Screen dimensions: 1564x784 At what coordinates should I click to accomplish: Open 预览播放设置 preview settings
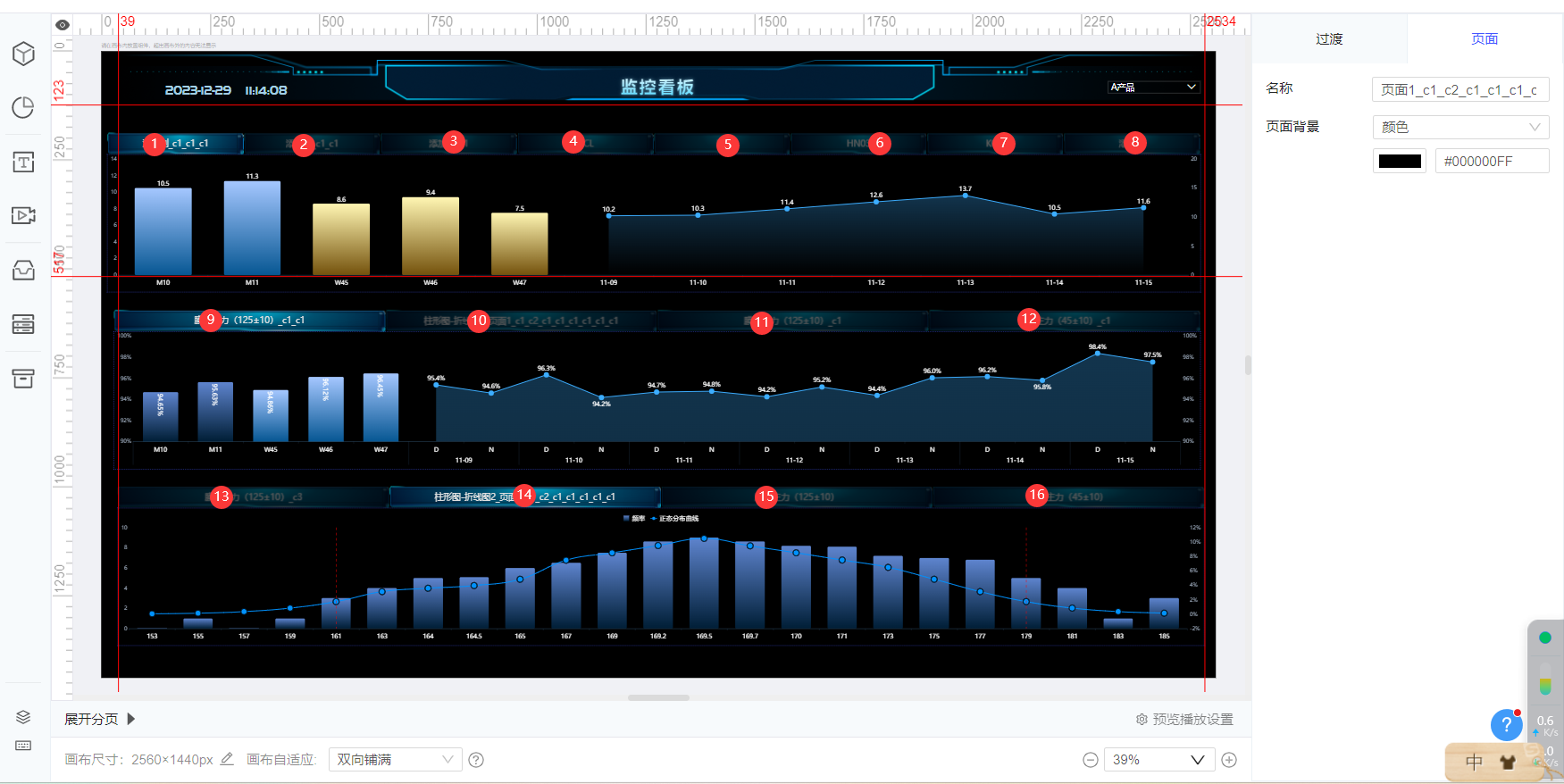point(1184,719)
